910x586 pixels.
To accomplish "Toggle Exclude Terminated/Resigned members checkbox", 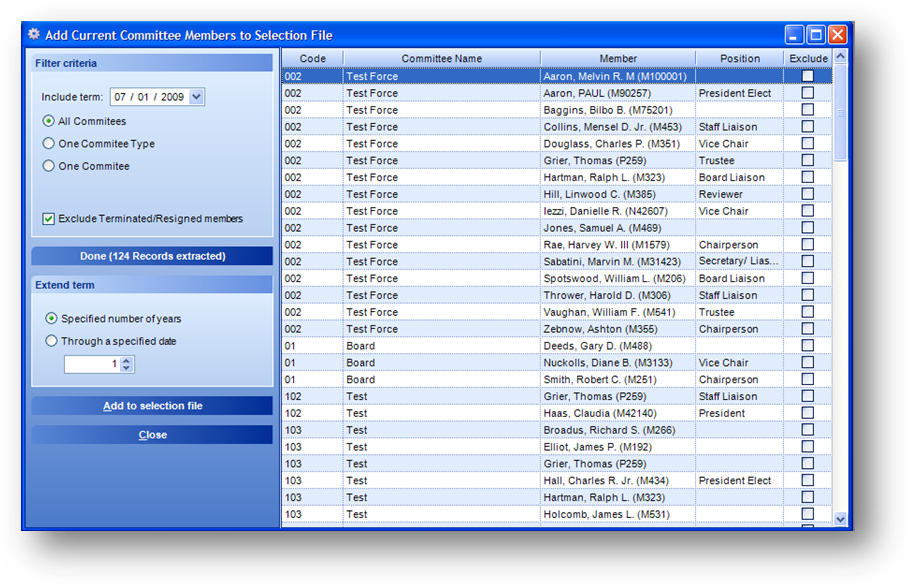I will pyautogui.click(x=49, y=219).
